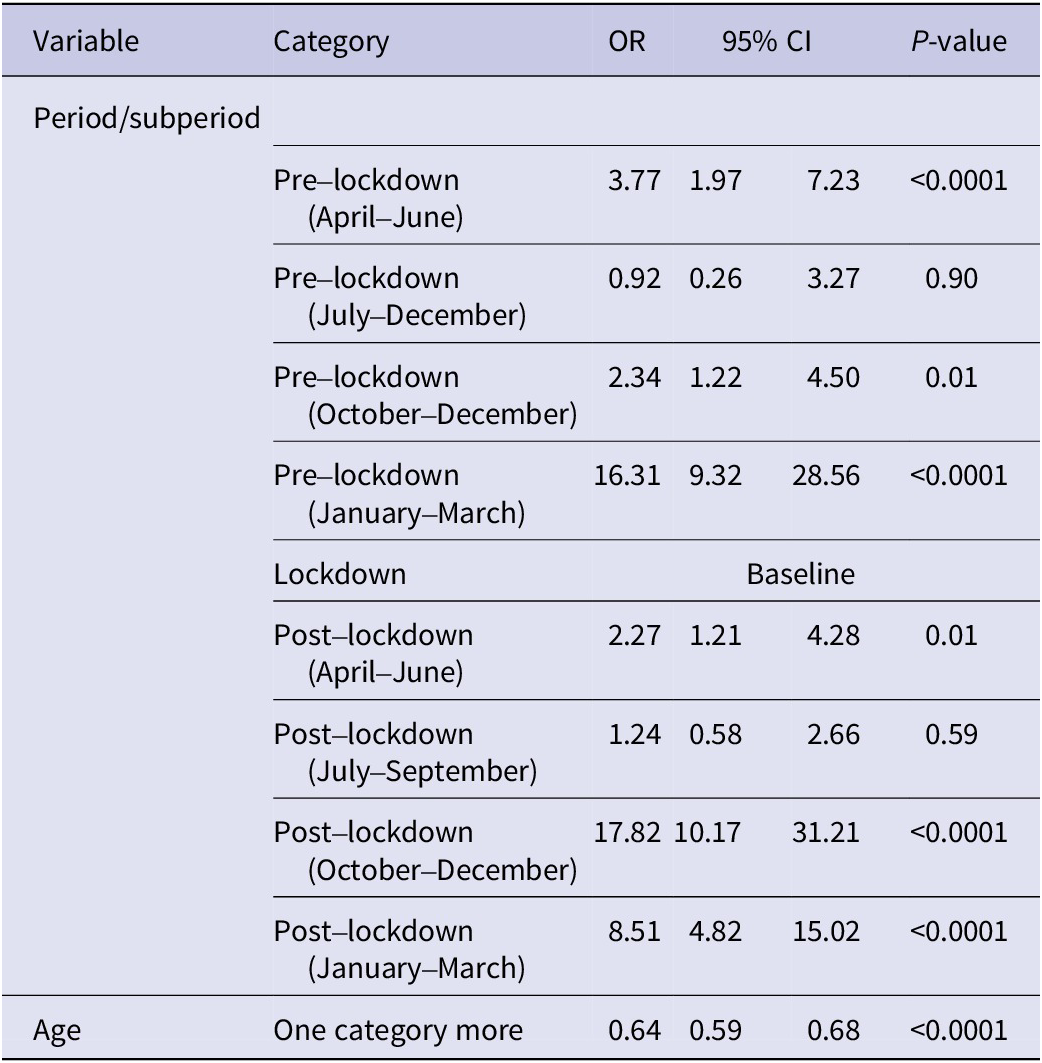Click the "Pre–lockdown (April–June)" category cell
The height and width of the screenshot is (1063, 1042).
(367, 197)
